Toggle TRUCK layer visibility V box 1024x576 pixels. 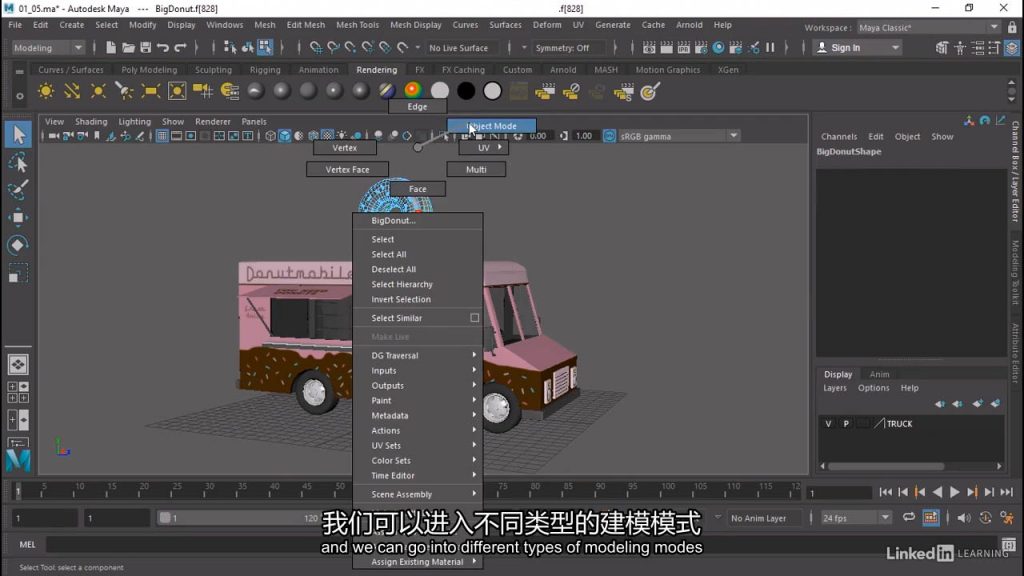828,424
